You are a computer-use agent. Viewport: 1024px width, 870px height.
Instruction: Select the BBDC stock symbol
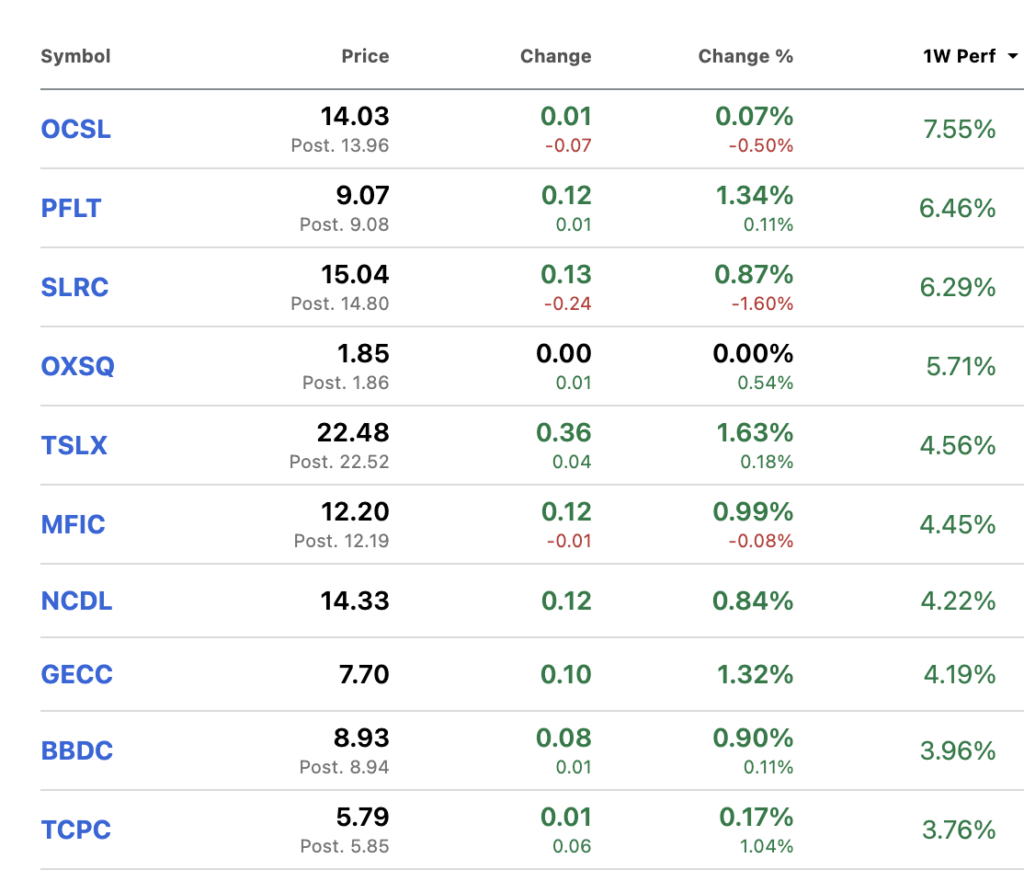tap(76, 751)
